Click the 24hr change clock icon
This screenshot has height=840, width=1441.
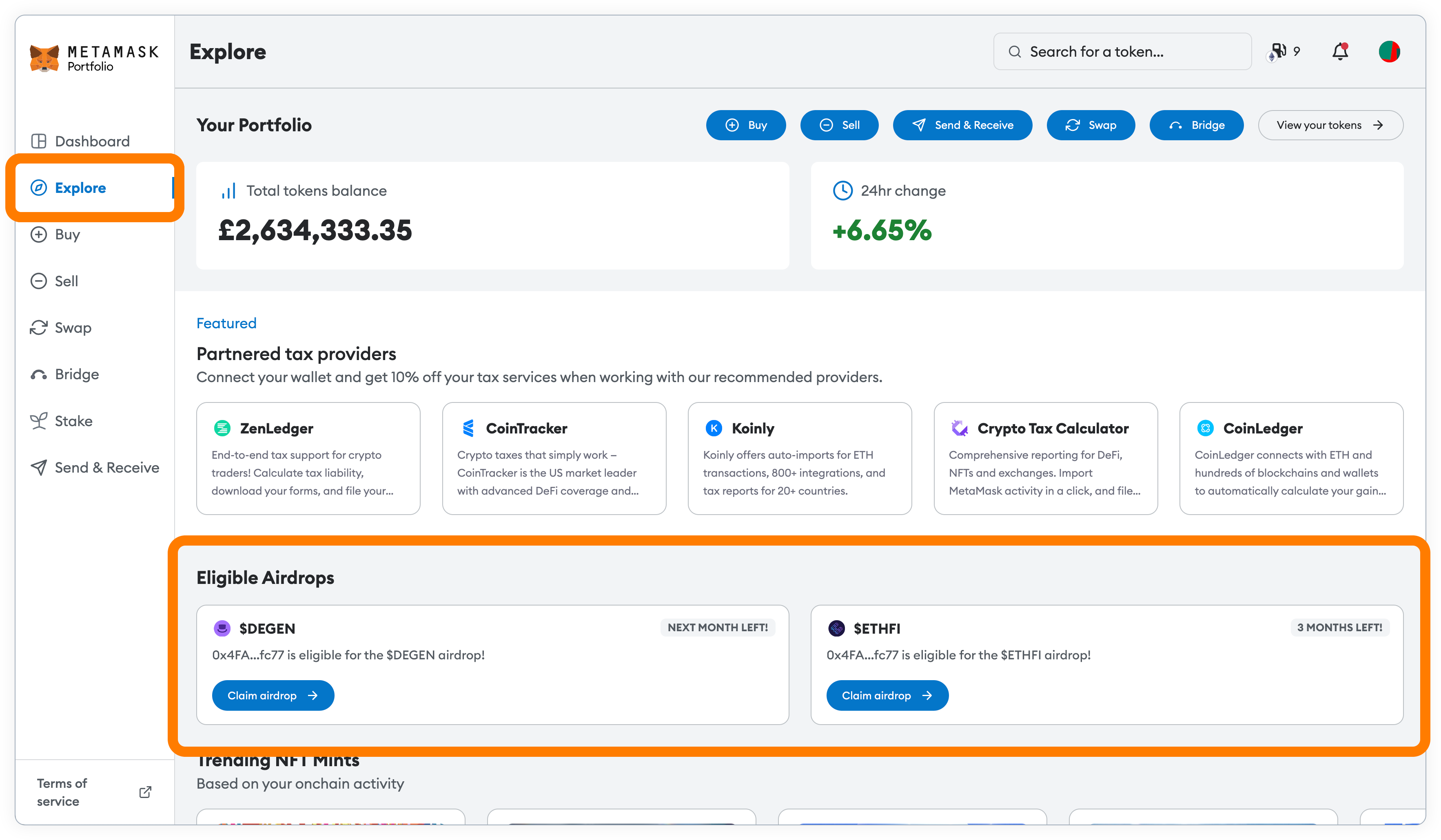coord(842,191)
